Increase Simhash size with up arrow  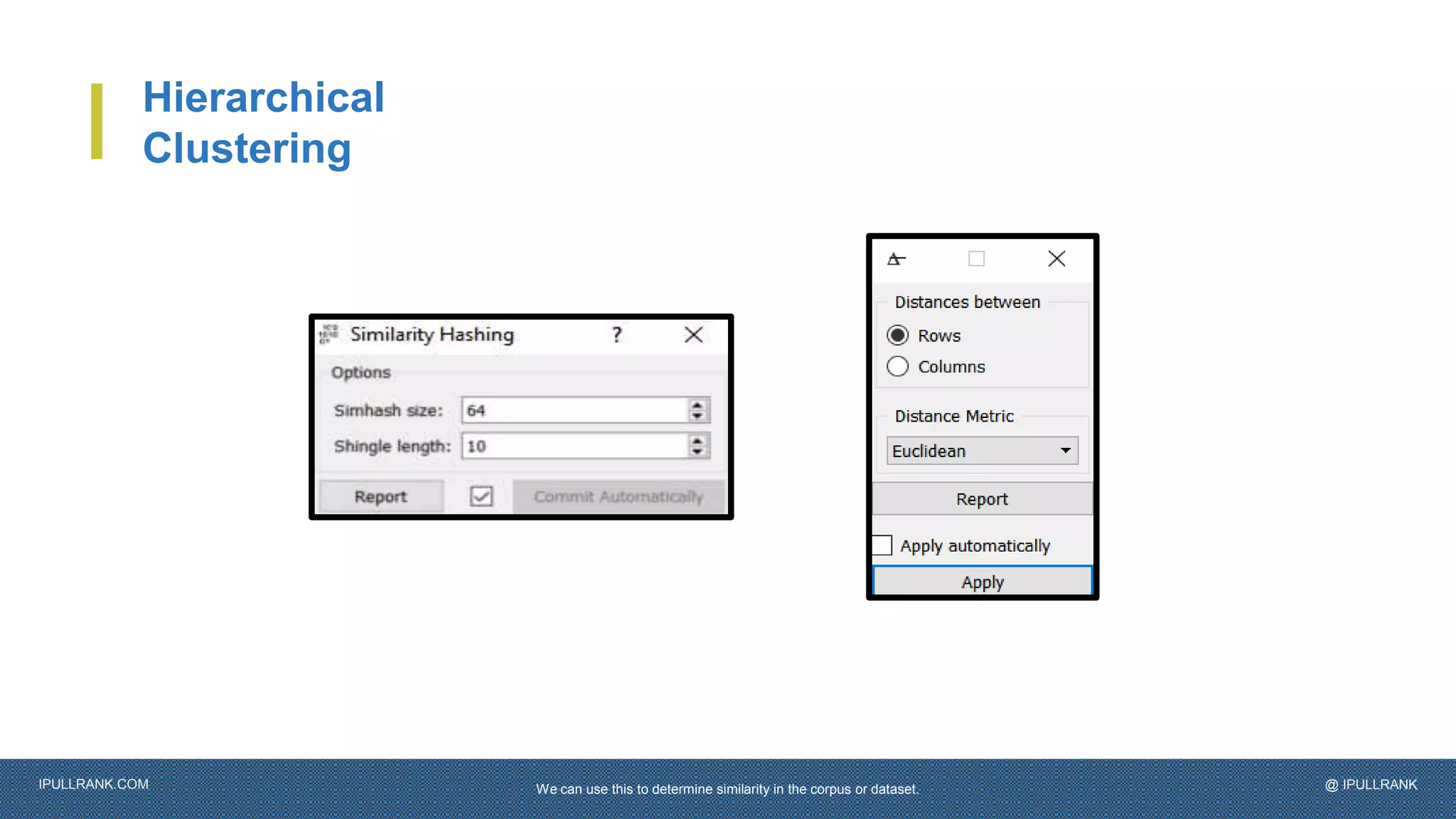click(x=697, y=405)
